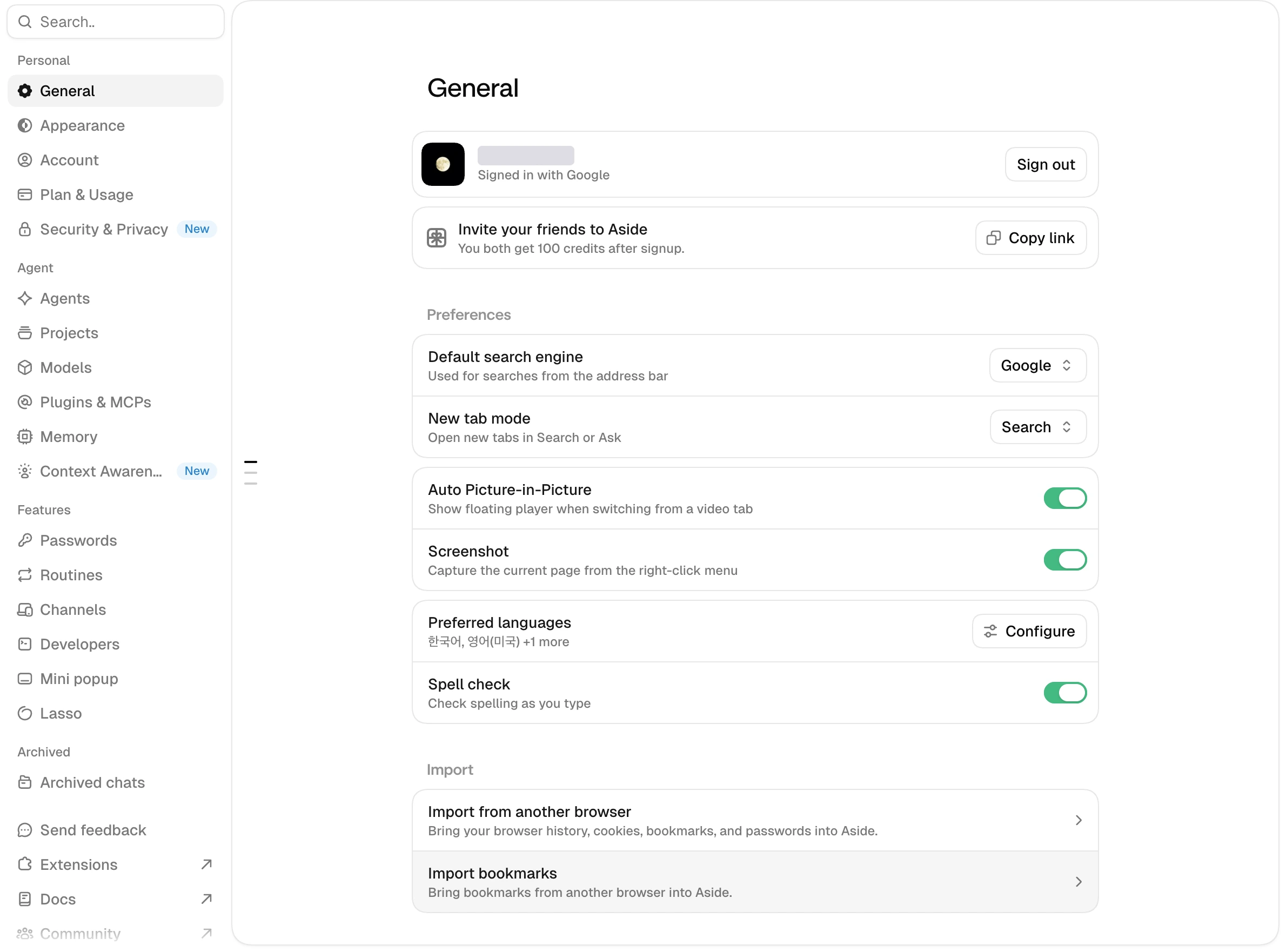The width and height of the screenshot is (1286, 952).
Task: Select the Channels section
Action: [x=115, y=609]
